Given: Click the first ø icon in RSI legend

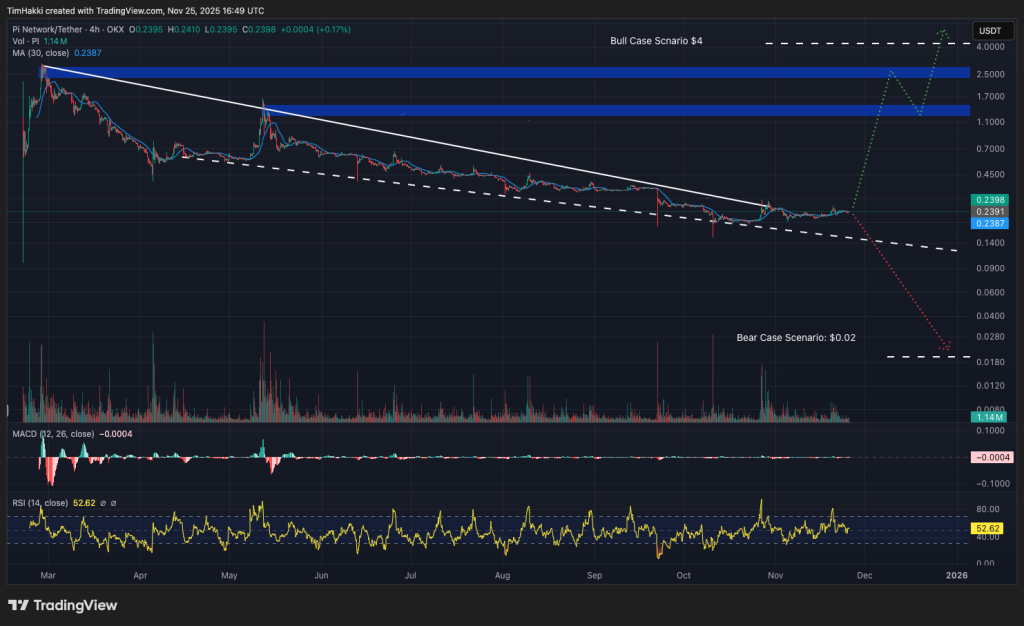Looking at the screenshot, I should tap(103, 503).
